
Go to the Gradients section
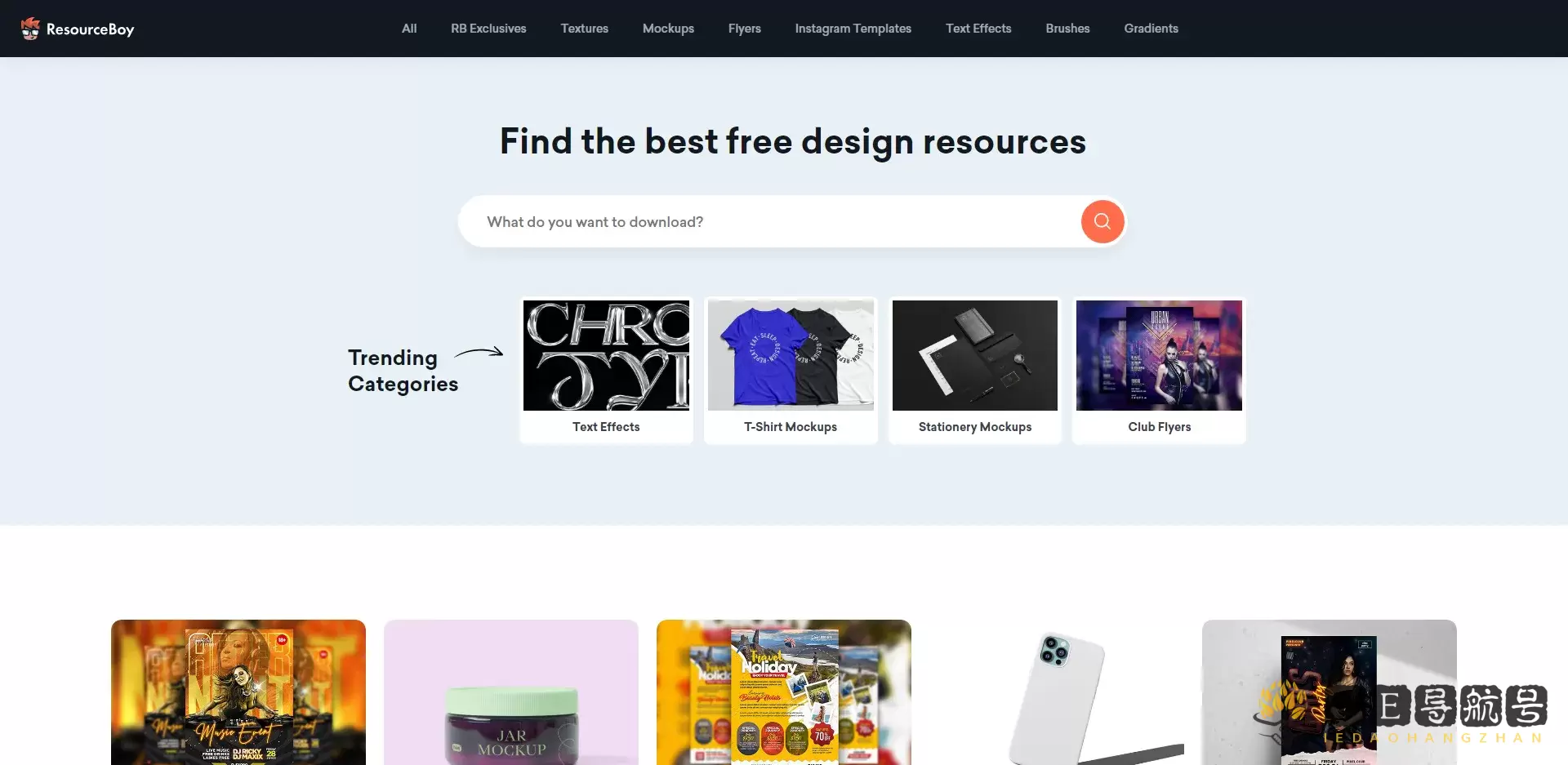tap(1151, 29)
